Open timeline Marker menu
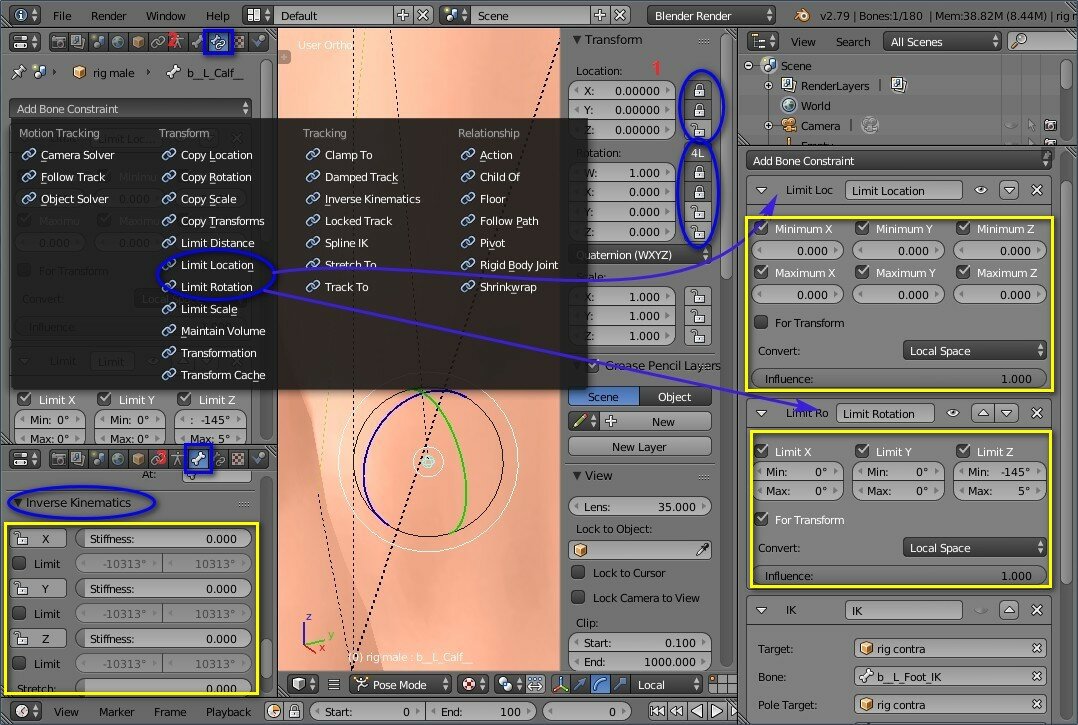The width and height of the screenshot is (1078, 725). point(117,711)
